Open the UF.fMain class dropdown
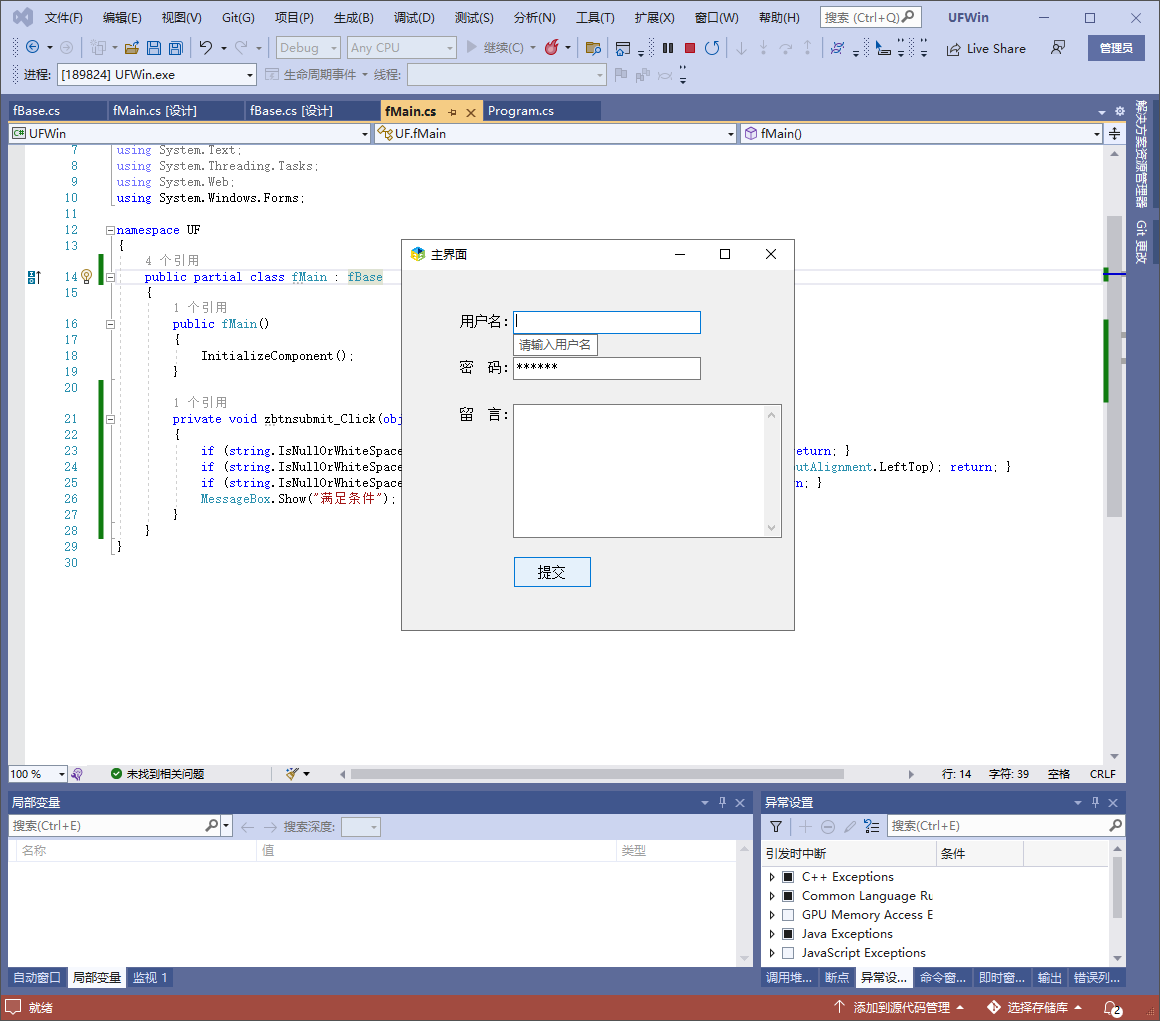This screenshot has height=1021, width=1160. point(731,134)
